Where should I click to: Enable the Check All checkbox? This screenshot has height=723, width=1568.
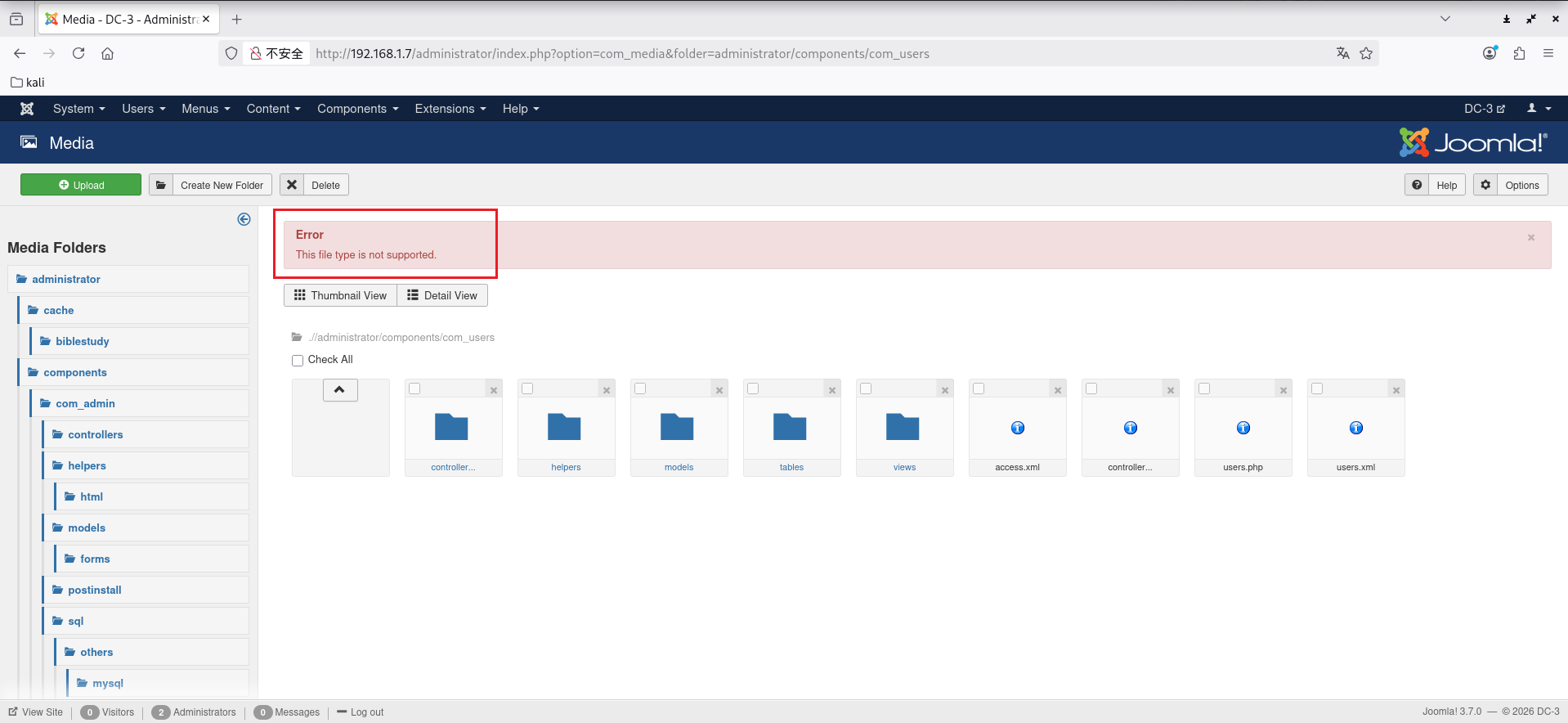[298, 360]
